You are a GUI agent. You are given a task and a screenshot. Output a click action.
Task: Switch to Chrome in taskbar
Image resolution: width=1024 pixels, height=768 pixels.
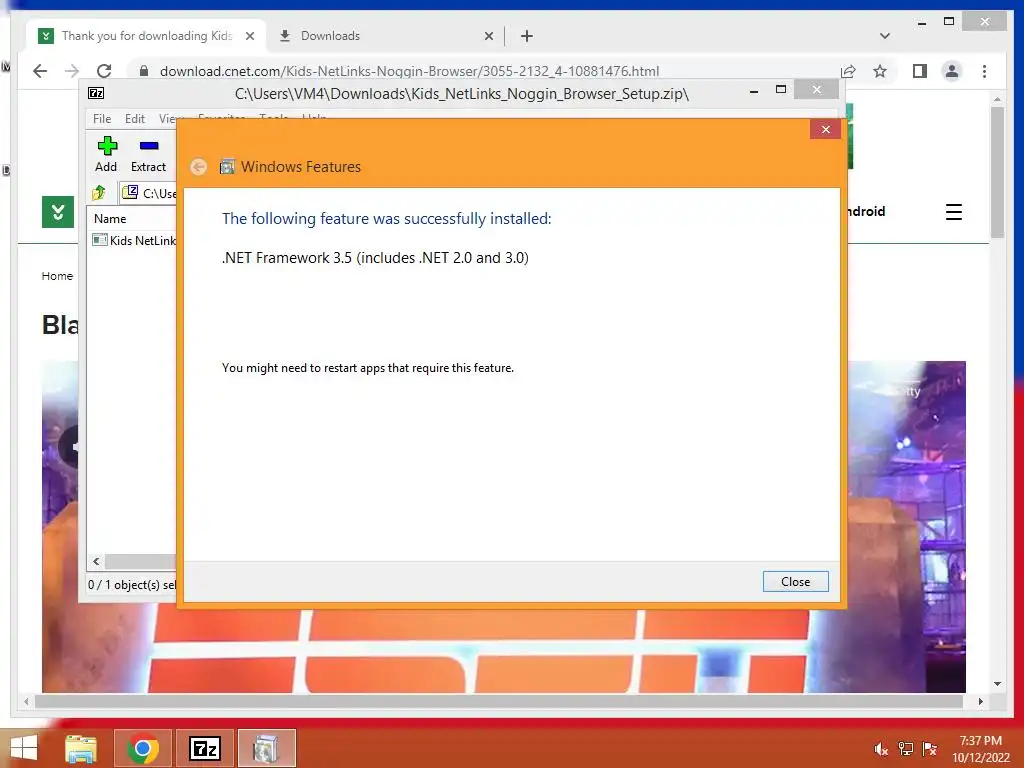pyautogui.click(x=142, y=748)
